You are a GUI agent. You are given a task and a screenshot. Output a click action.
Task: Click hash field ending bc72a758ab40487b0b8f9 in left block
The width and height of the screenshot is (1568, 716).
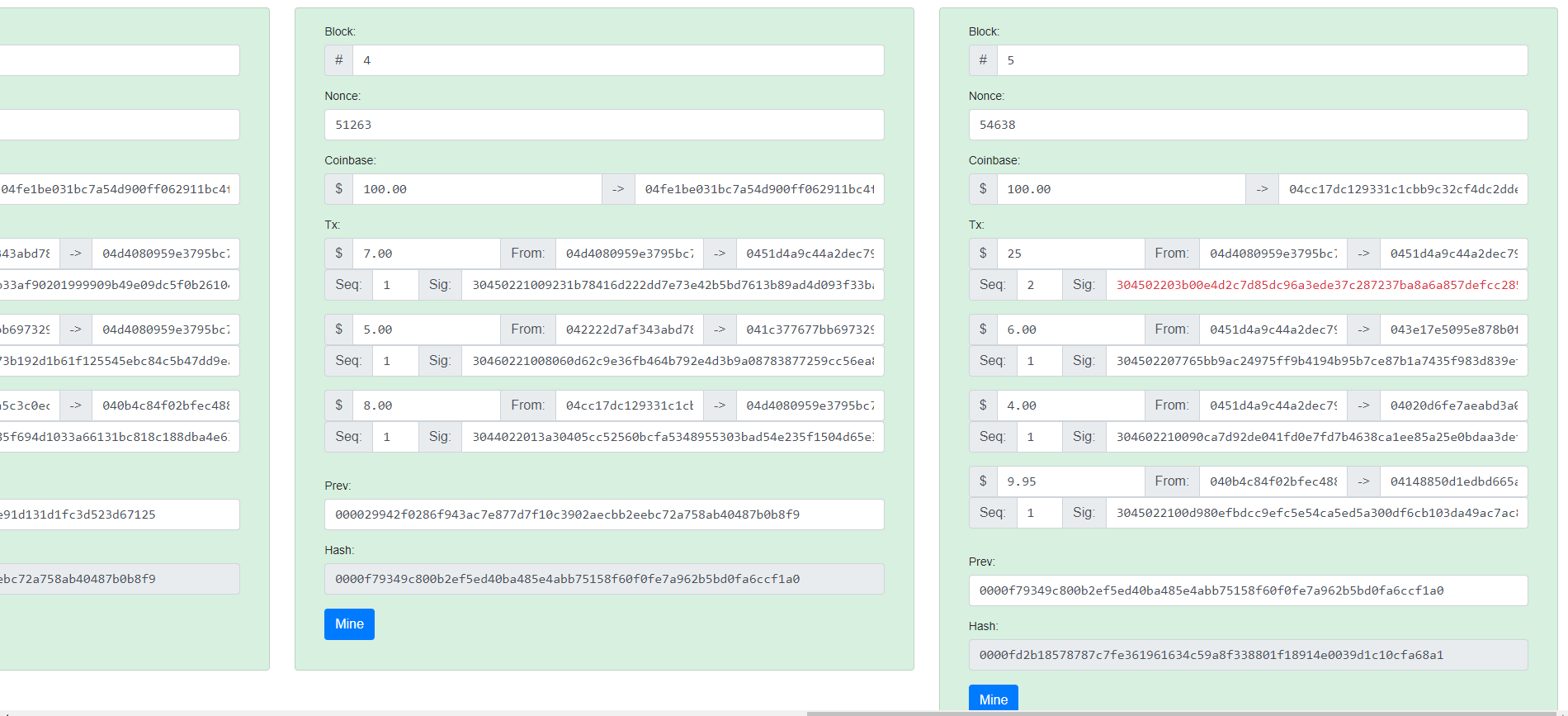click(120, 579)
